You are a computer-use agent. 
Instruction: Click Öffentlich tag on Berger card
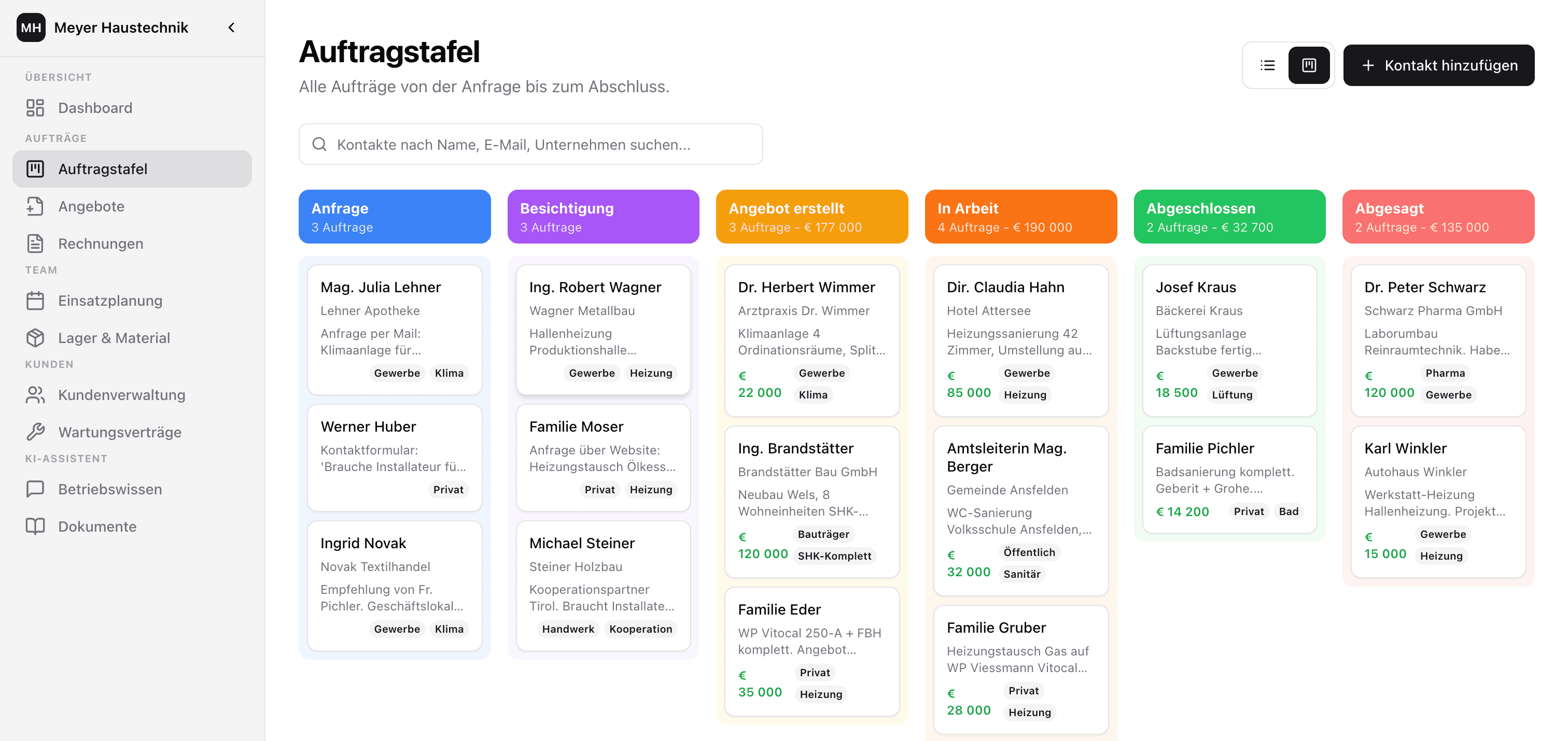point(1029,552)
